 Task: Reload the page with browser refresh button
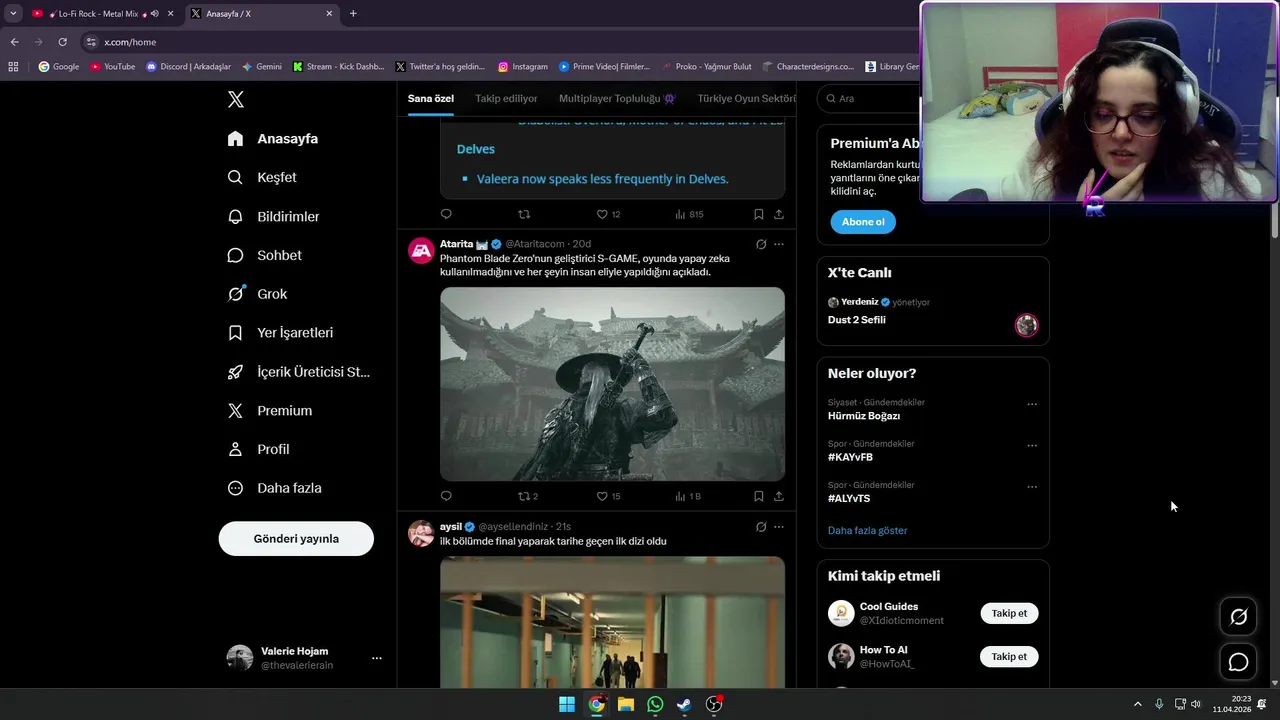click(x=62, y=42)
